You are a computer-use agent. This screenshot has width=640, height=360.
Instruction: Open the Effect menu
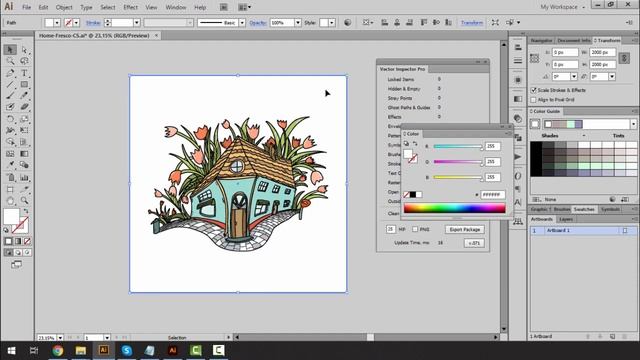[130, 7]
